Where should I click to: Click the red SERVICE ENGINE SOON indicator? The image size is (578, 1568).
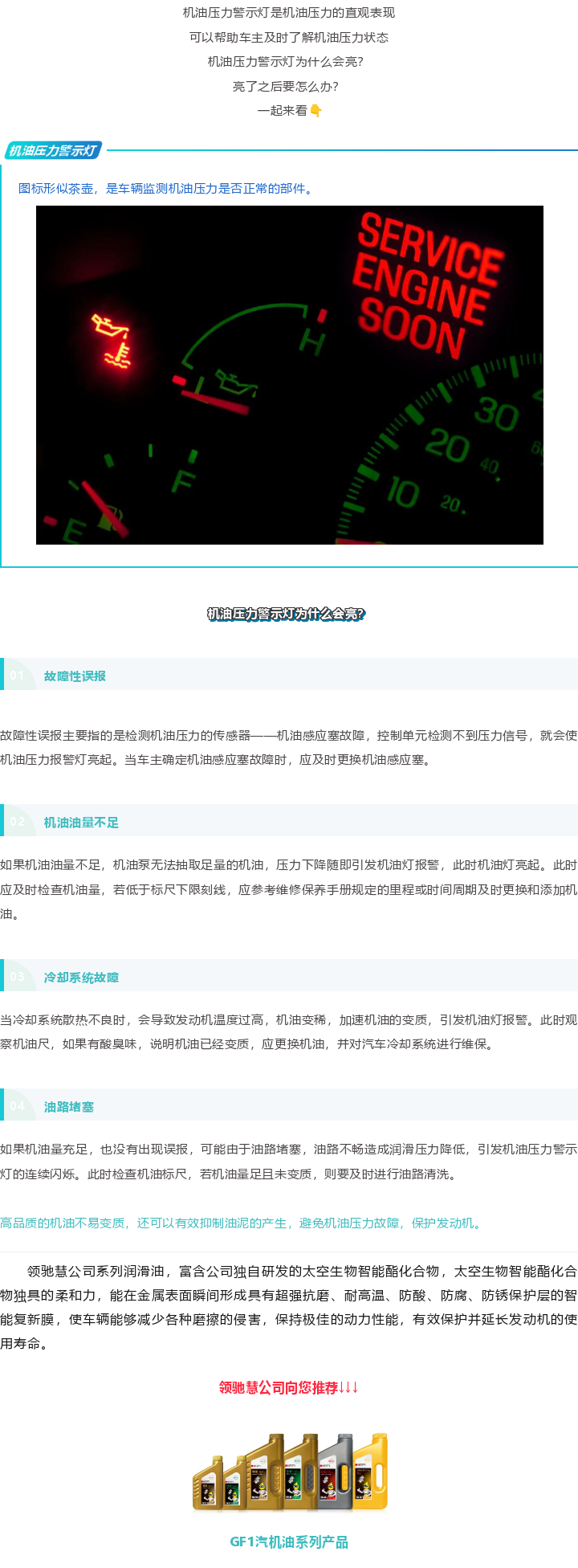click(425, 284)
